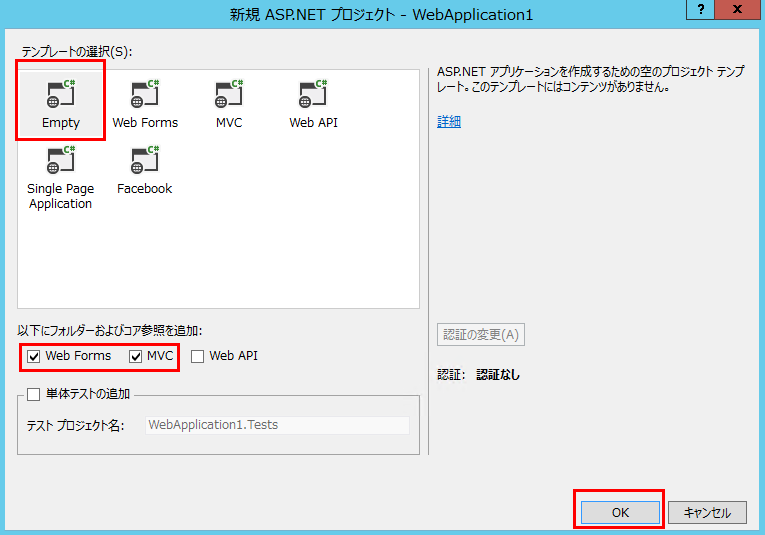Open the 詳細 link
Screen dimensions: 765x535
coord(449,121)
